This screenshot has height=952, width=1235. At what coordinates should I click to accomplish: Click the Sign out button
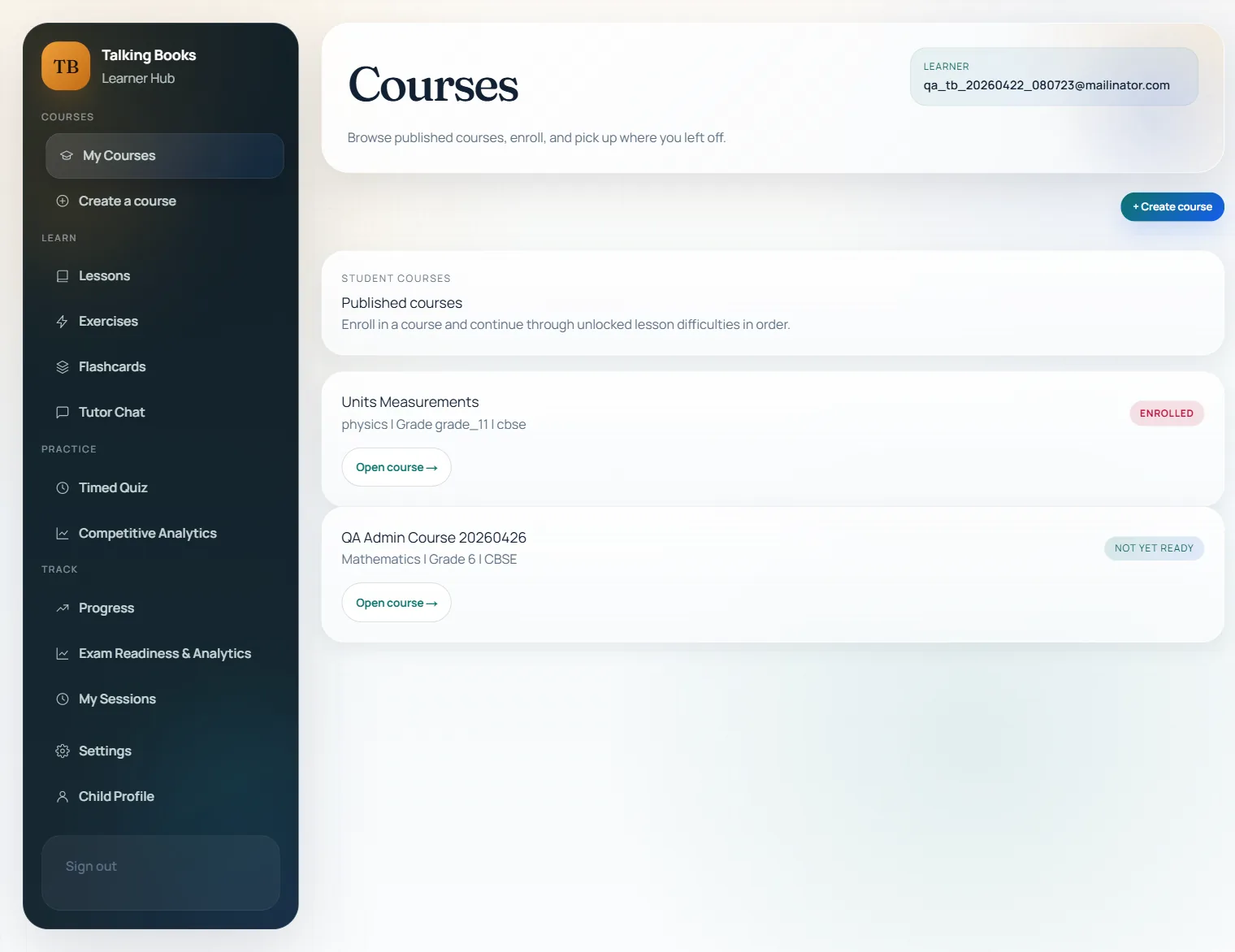161,872
